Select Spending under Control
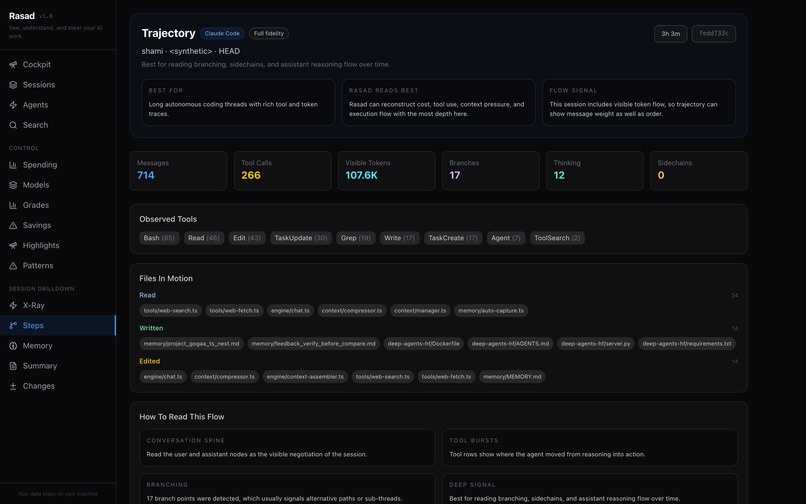 click(x=58, y=165)
